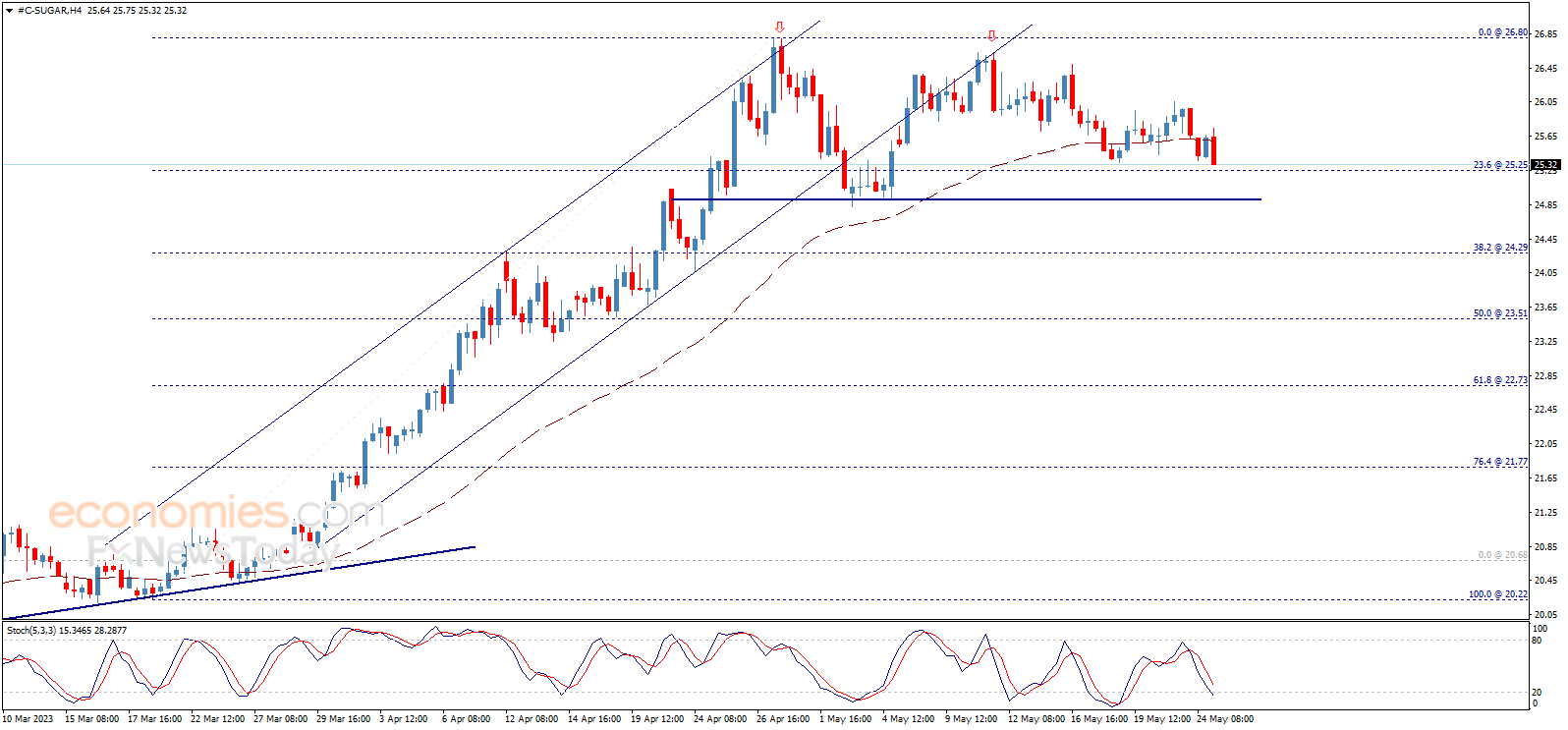Select the Fibonacci label 0.0 @ 26.80

pos(1503,32)
